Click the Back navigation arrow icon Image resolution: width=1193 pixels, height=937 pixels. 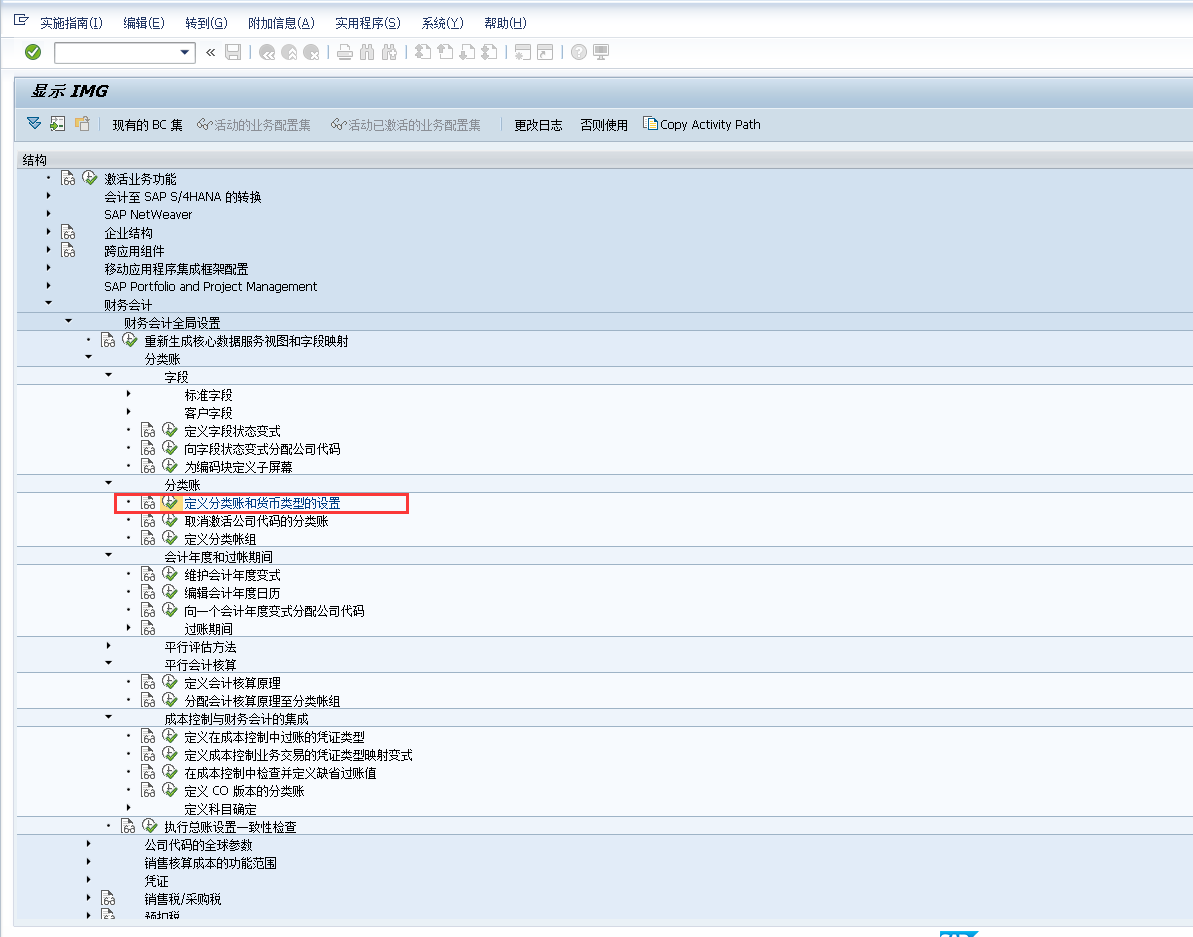pyautogui.click(x=265, y=52)
